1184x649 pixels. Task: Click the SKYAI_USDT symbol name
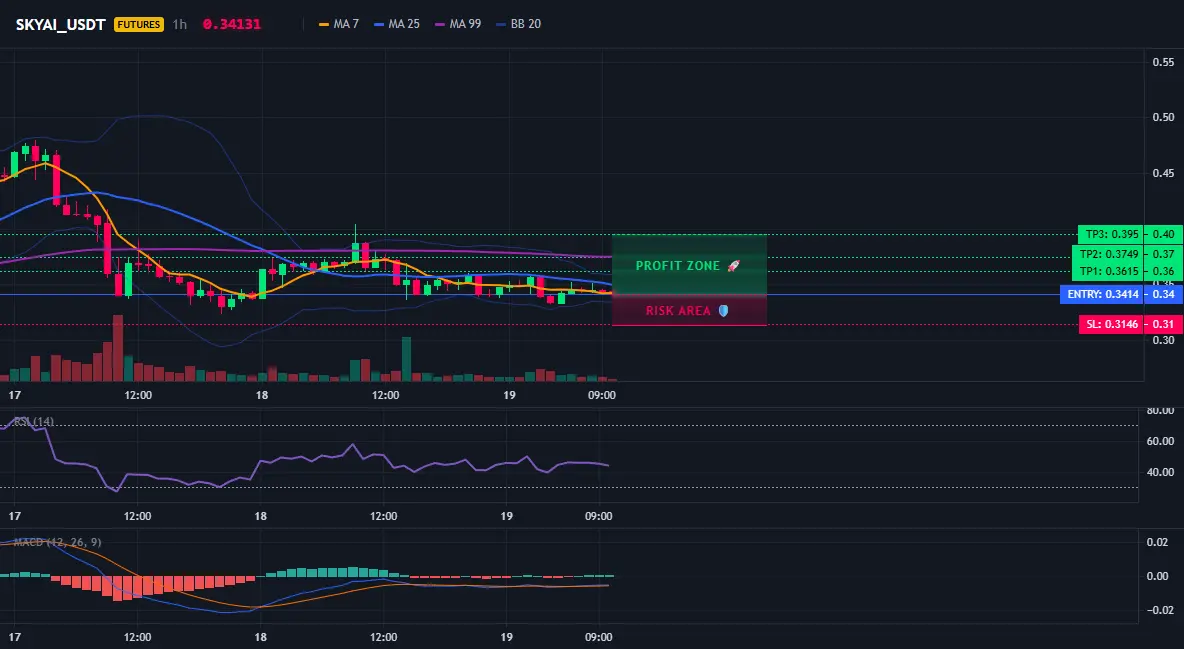click(60, 24)
